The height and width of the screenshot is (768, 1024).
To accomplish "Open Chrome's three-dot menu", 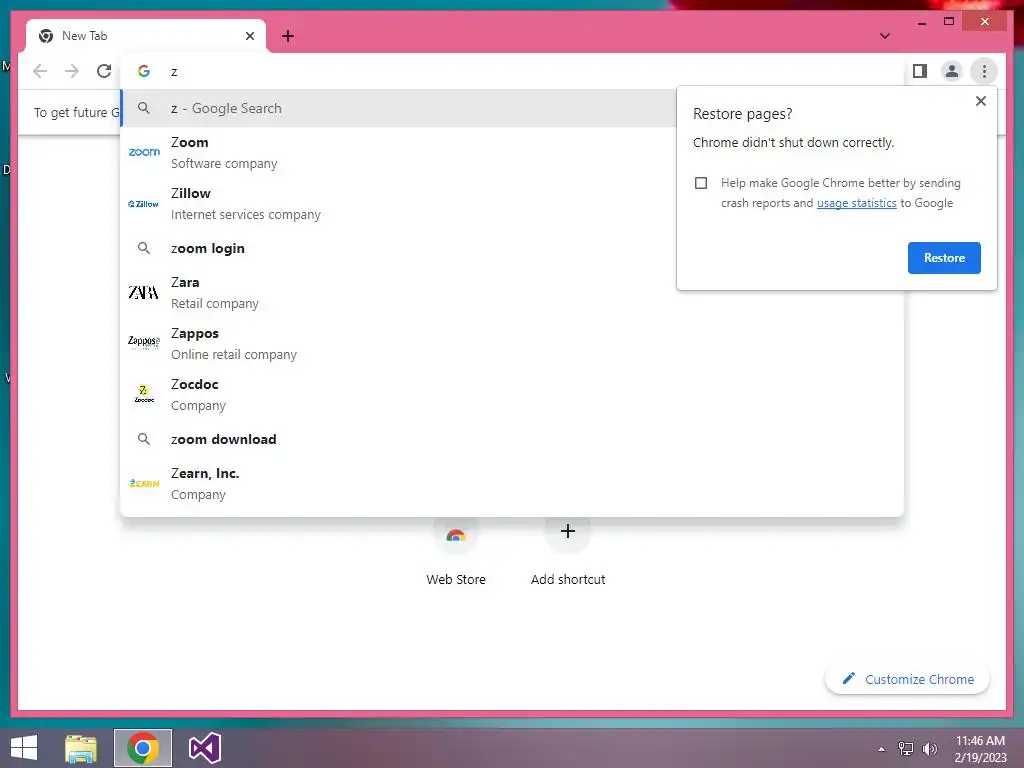I will [984, 71].
